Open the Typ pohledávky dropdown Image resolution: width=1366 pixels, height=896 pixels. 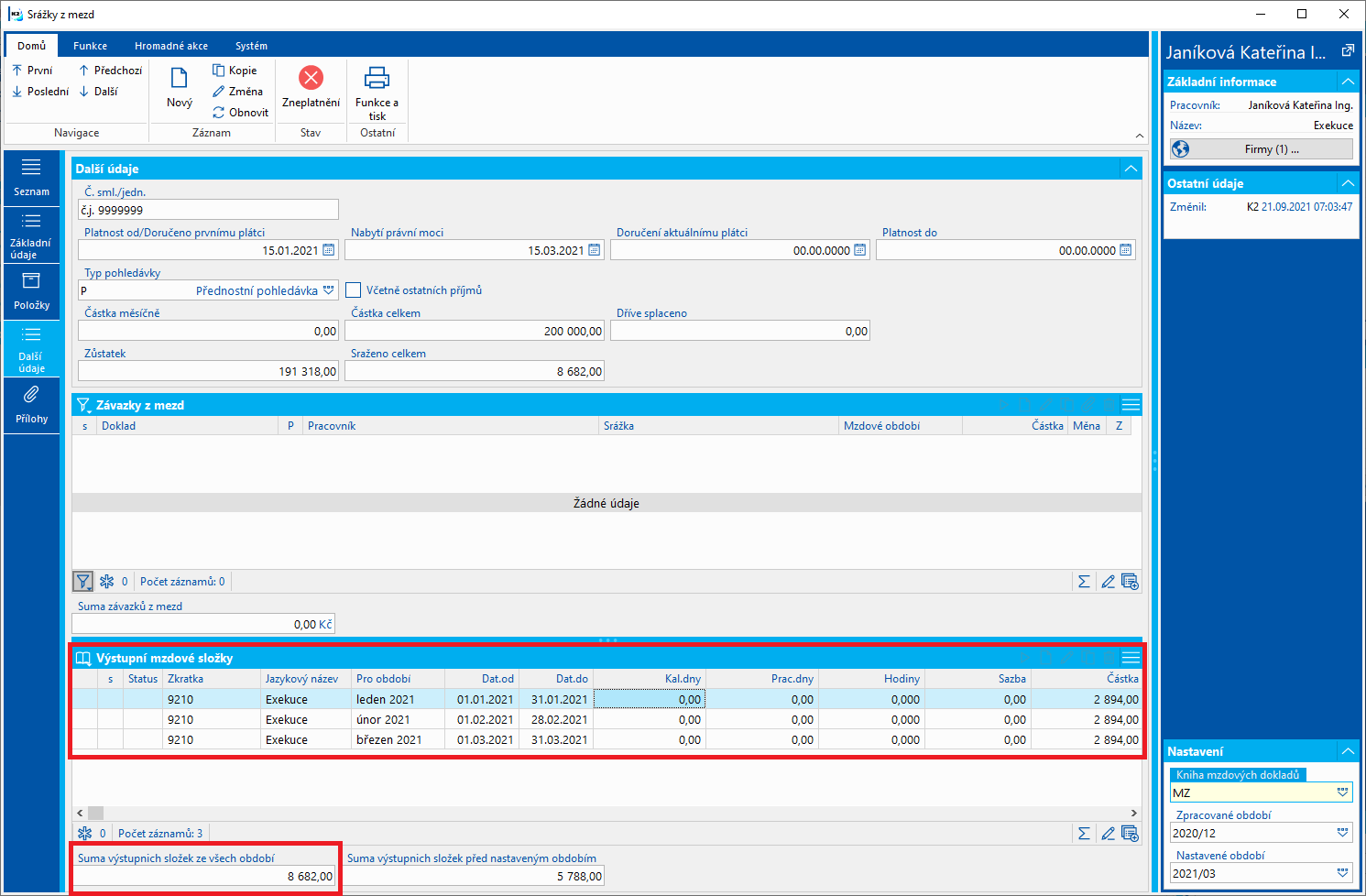click(x=329, y=290)
